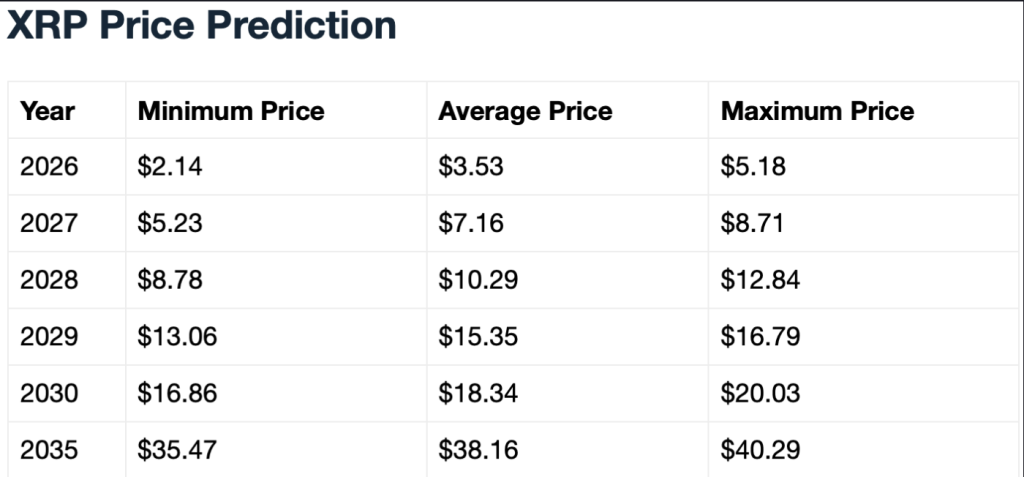Select the Average Price column header

click(x=525, y=110)
